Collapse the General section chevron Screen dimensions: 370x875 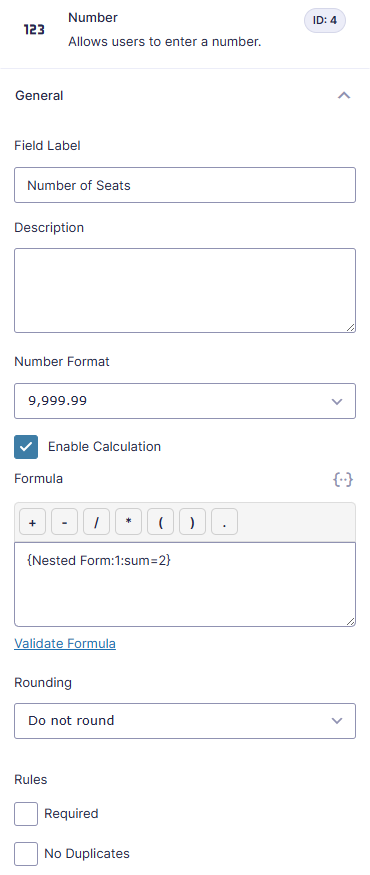point(344,95)
